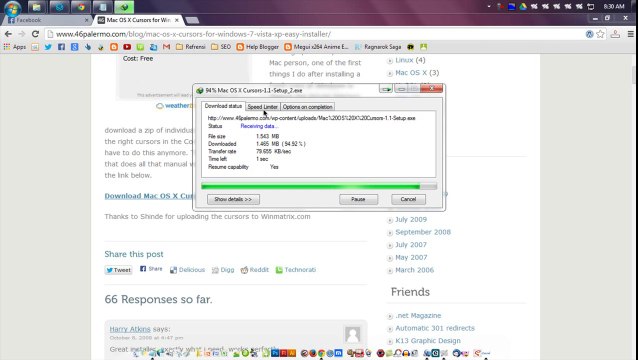Viewport: 638px width, 360px height.
Task: Tweet this post
Action: 118,270
